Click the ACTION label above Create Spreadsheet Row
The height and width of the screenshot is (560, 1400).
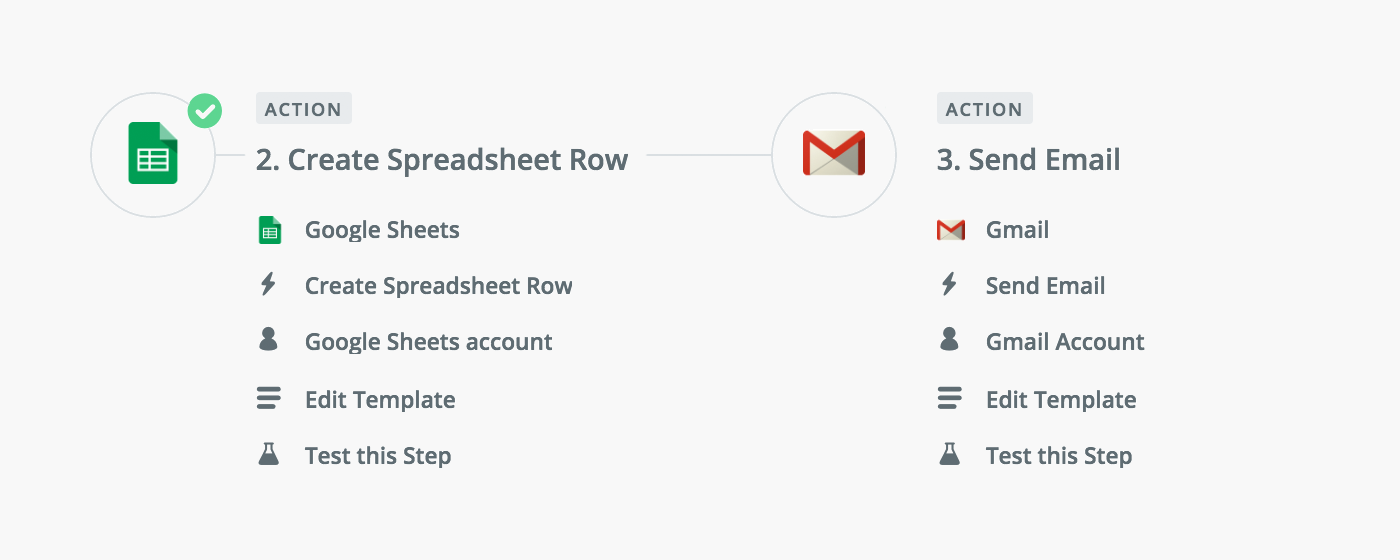303,109
